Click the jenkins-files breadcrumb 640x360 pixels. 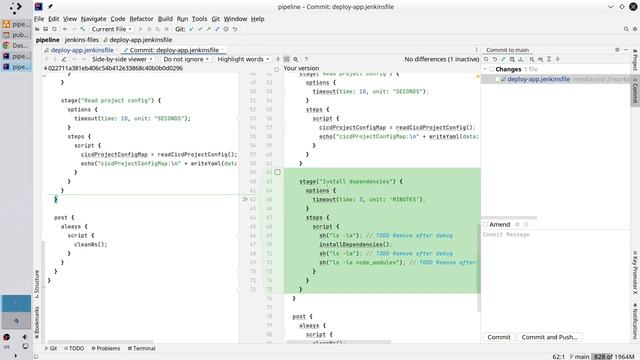pyautogui.click(x=82, y=40)
